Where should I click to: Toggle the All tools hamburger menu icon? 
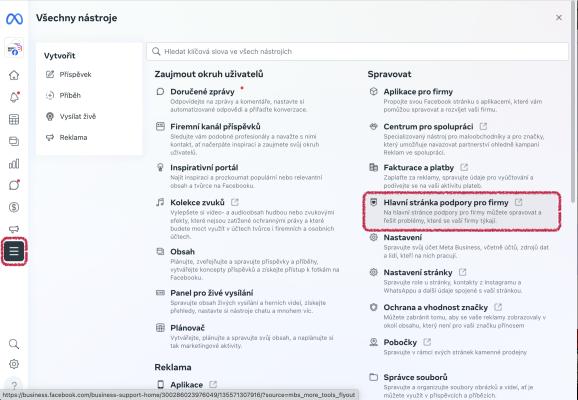(x=14, y=251)
